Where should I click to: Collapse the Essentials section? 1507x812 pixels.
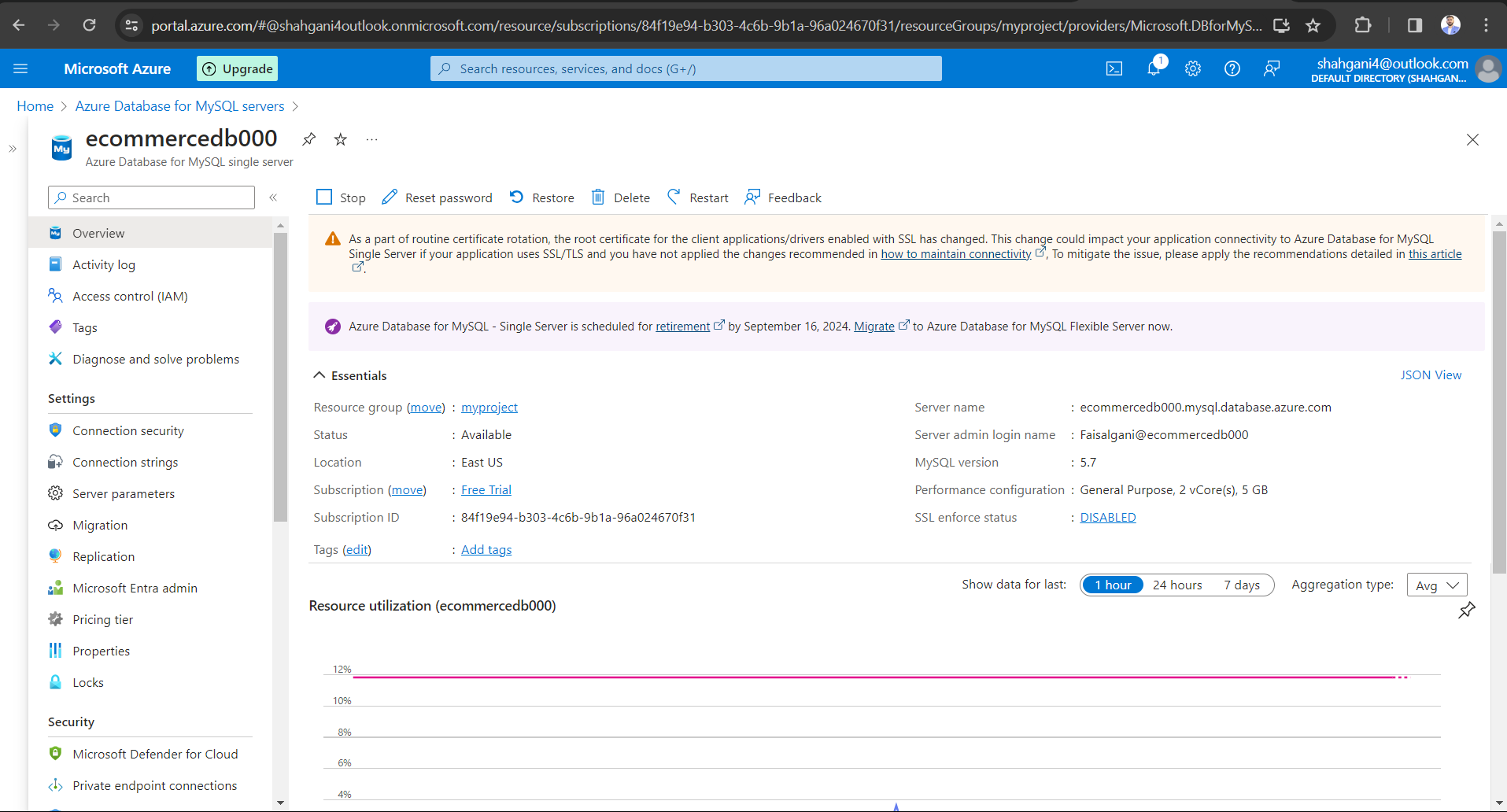350,375
